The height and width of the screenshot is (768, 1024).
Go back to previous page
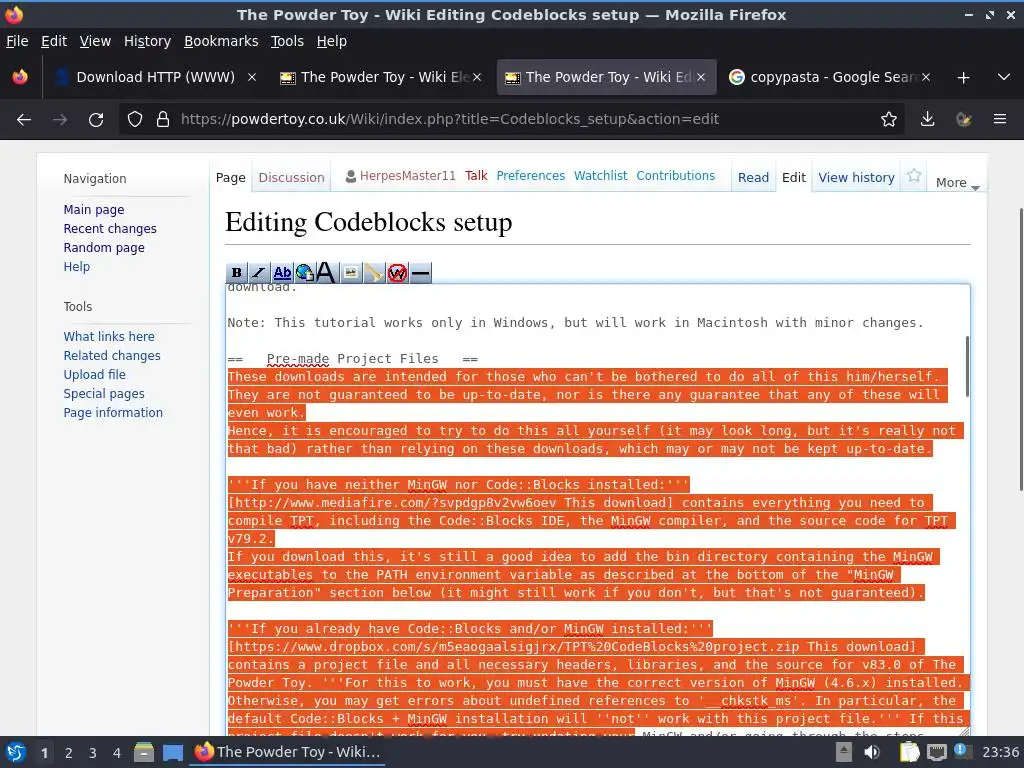pos(24,119)
